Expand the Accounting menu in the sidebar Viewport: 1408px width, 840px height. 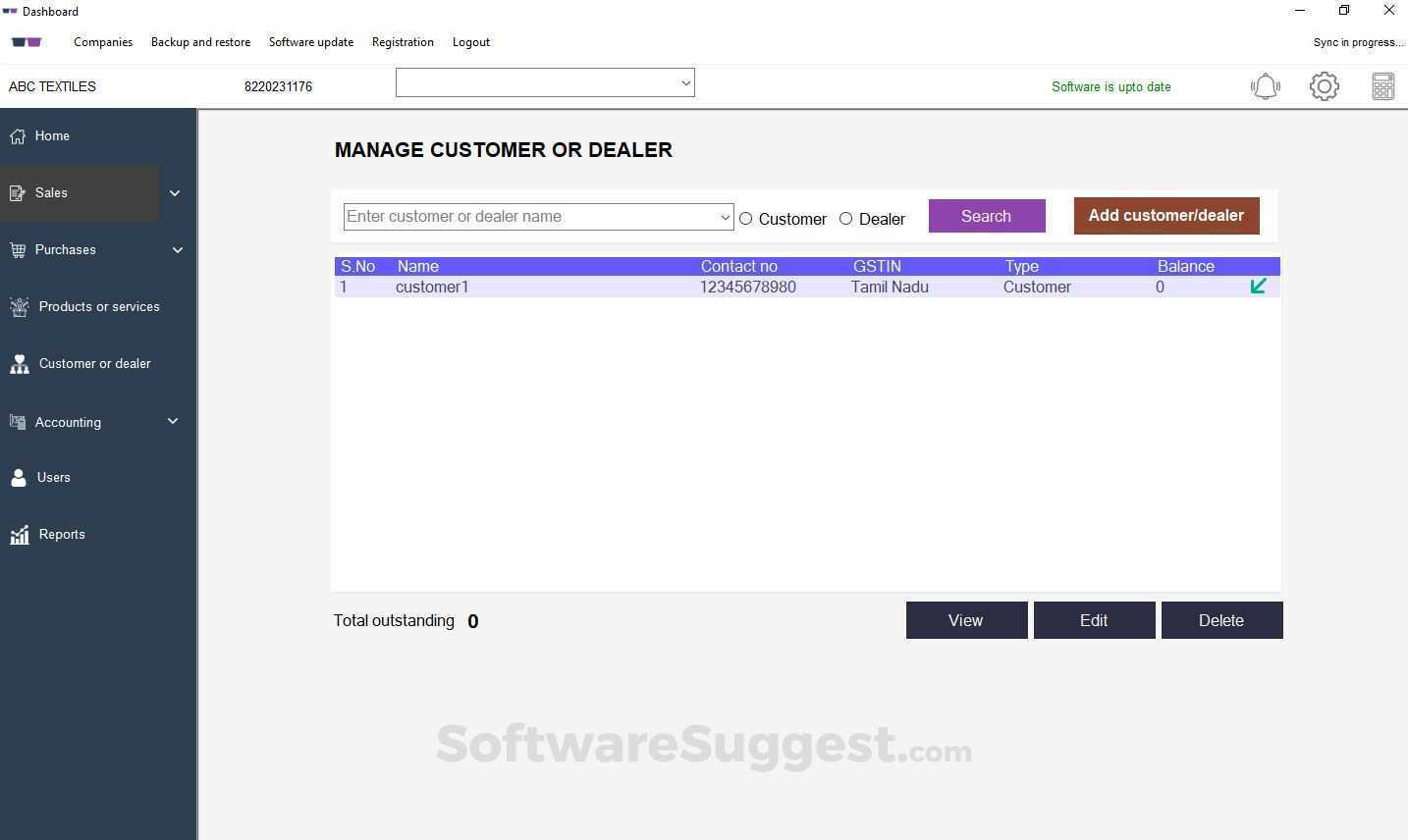click(x=68, y=422)
